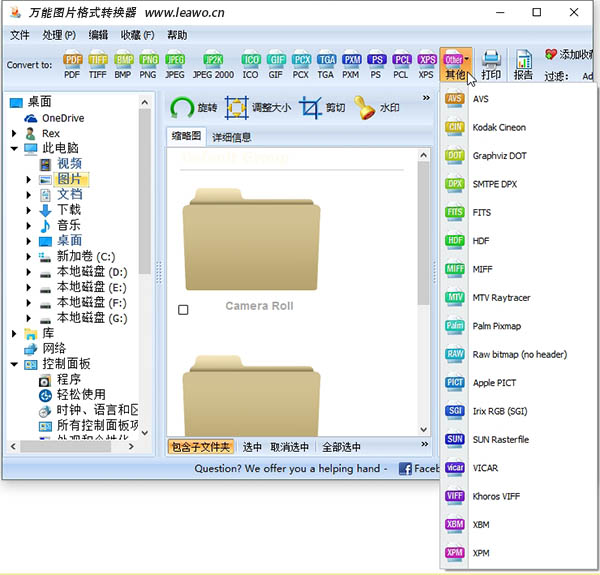Screen dimensions: 600x575
Task: Apply watermark (水印) stamp tool
Action: tap(377, 108)
